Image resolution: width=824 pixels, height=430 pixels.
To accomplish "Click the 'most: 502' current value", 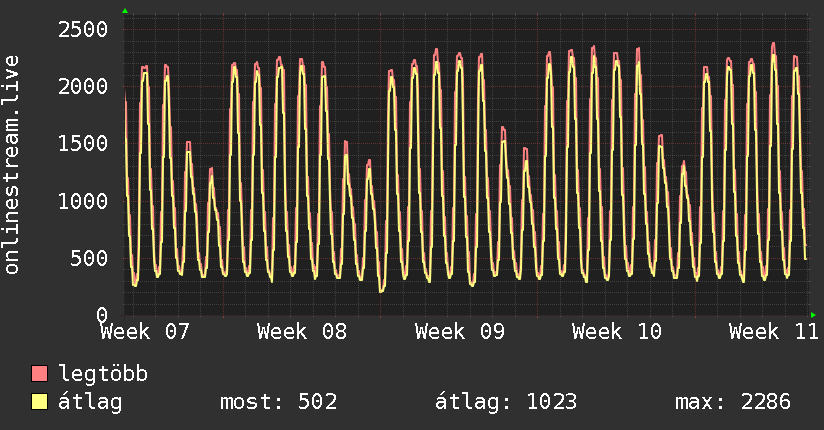I will pyautogui.click(x=279, y=402).
